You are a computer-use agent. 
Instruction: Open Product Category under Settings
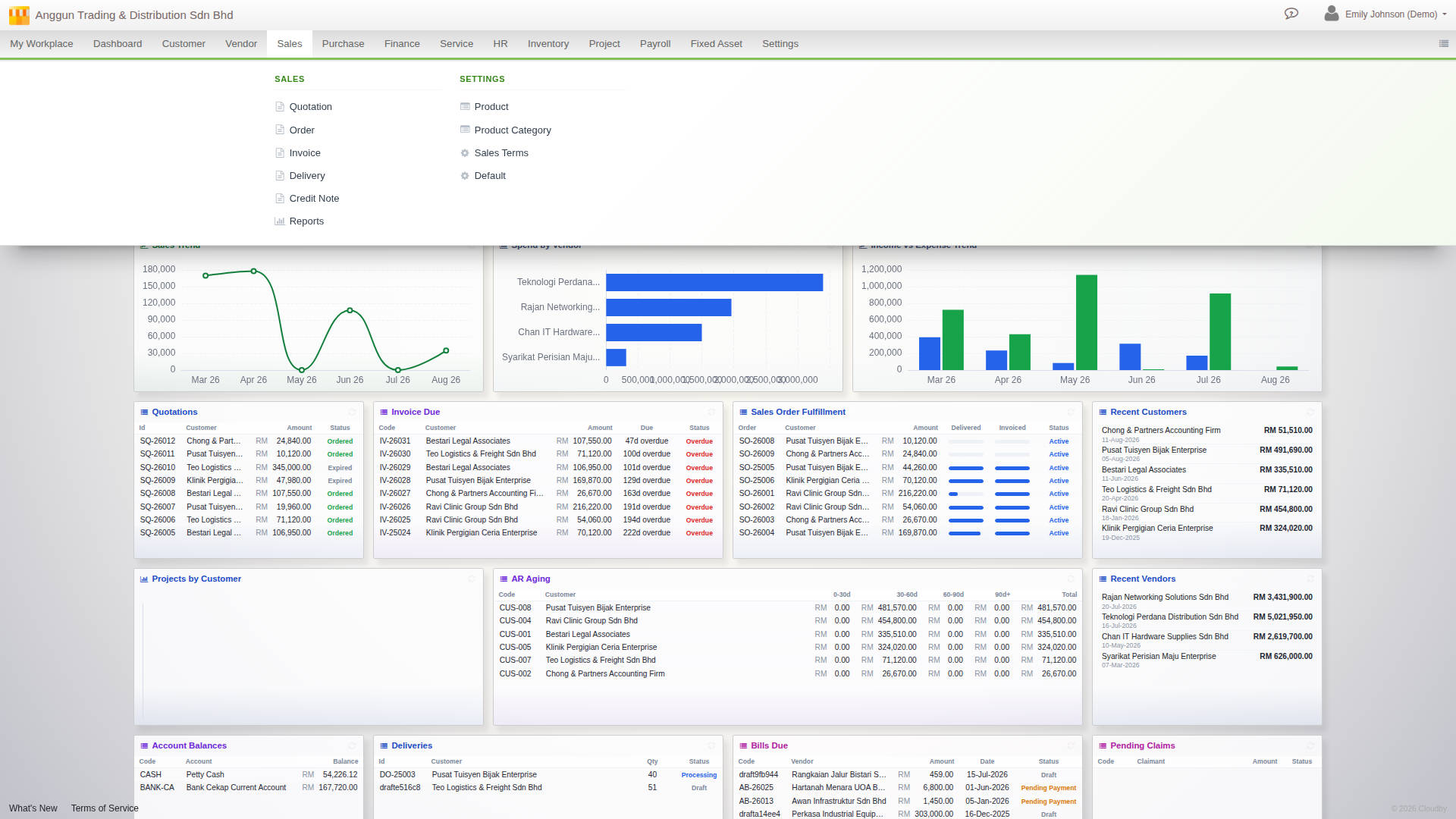click(513, 130)
